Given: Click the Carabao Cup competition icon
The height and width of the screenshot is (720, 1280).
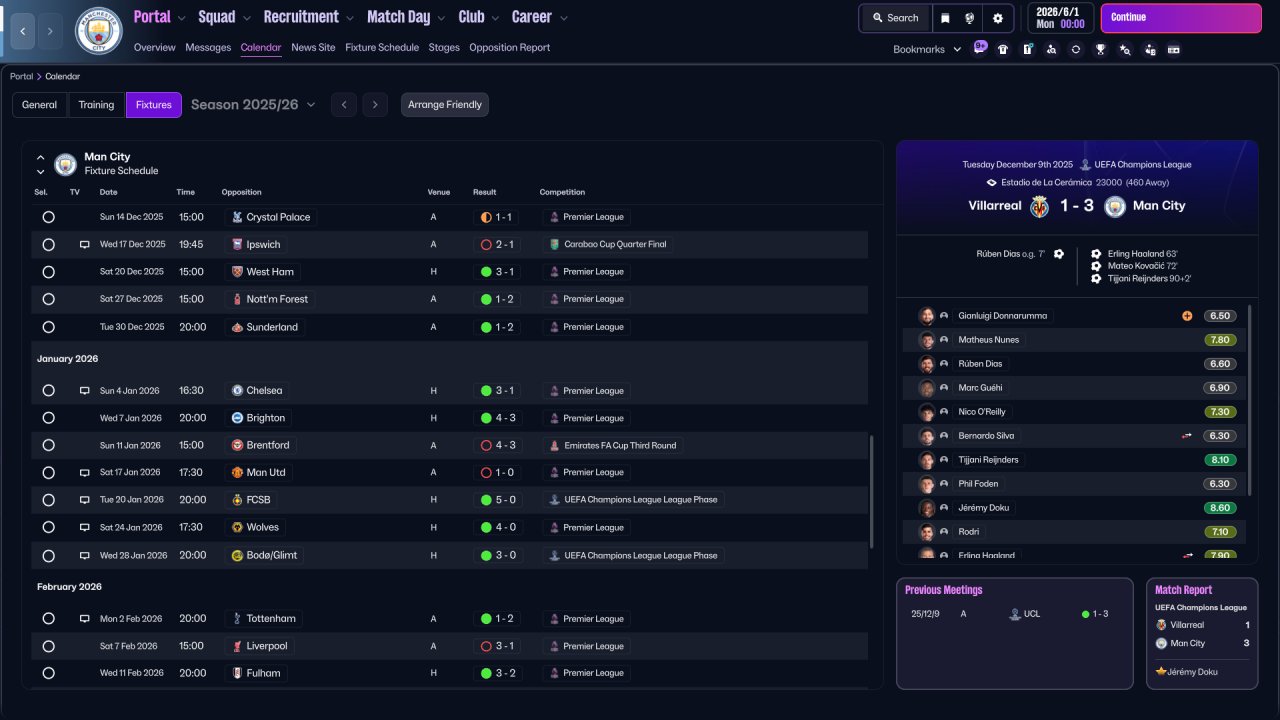Looking at the screenshot, I should coord(554,244).
